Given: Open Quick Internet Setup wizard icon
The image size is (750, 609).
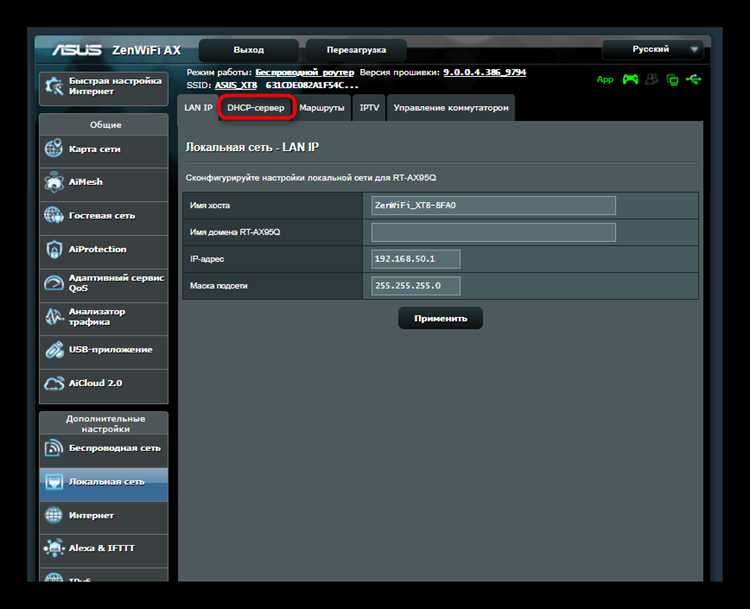Looking at the screenshot, I should 54,86.
